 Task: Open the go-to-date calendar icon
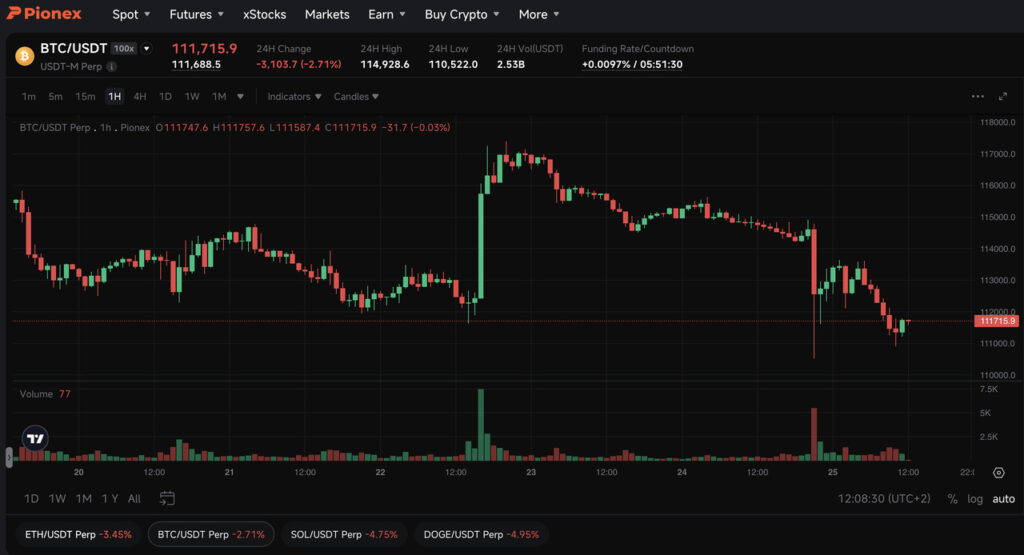pyautogui.click(x=167, y=499)
